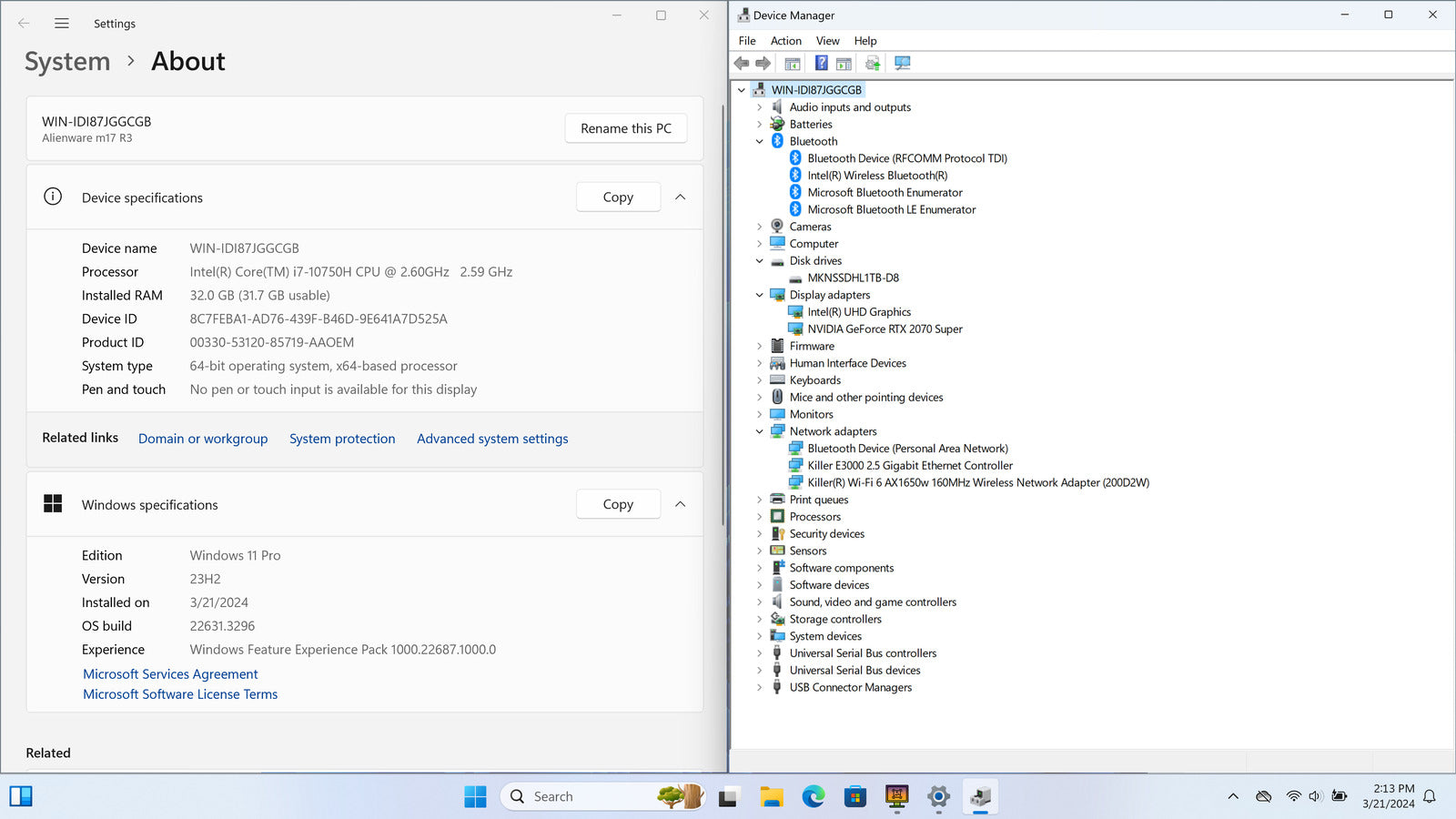Show hidden system tray icons

[x=1233, y=796]
